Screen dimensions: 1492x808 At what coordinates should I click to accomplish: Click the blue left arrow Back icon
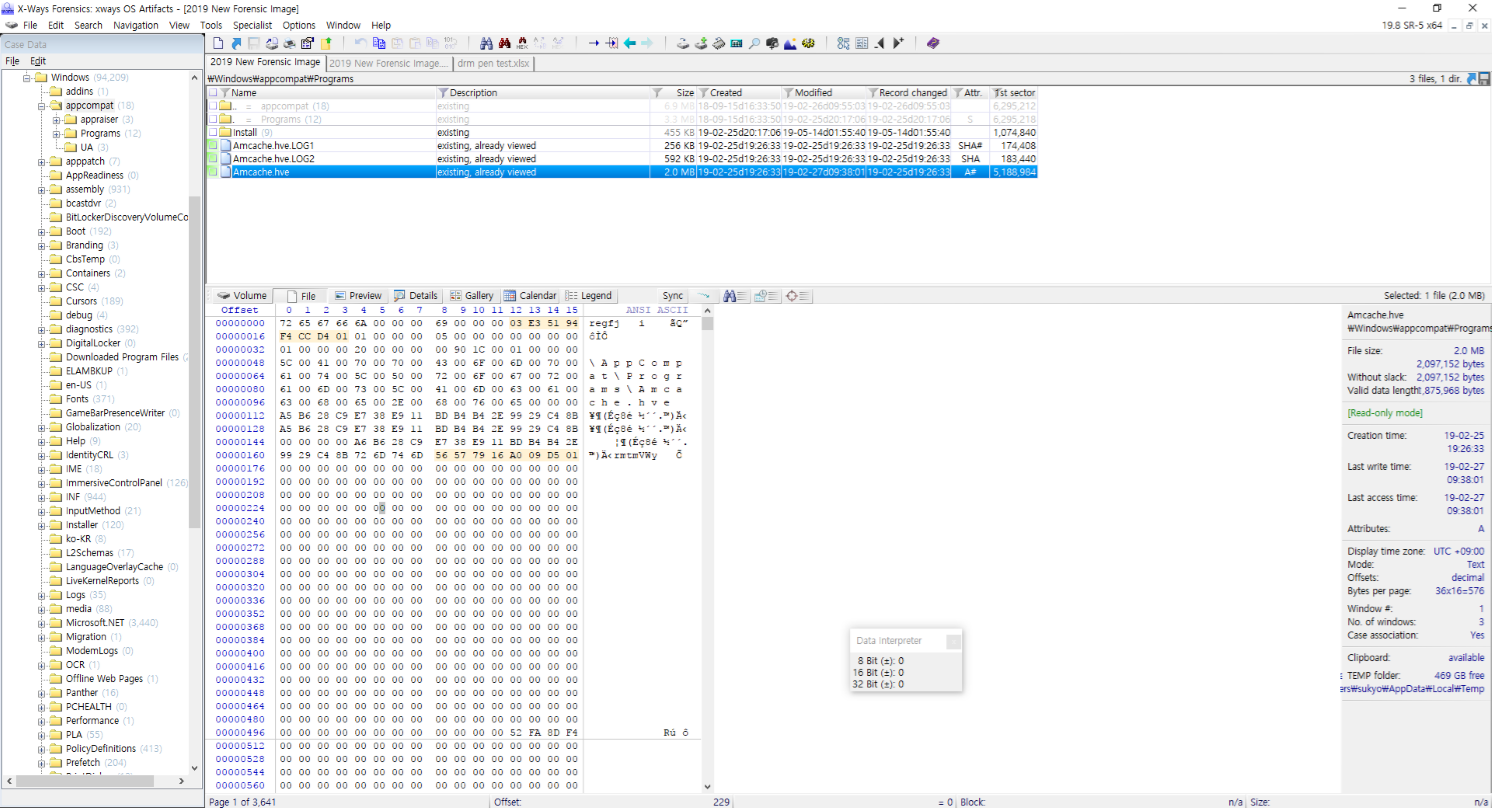tap(629, 43)
